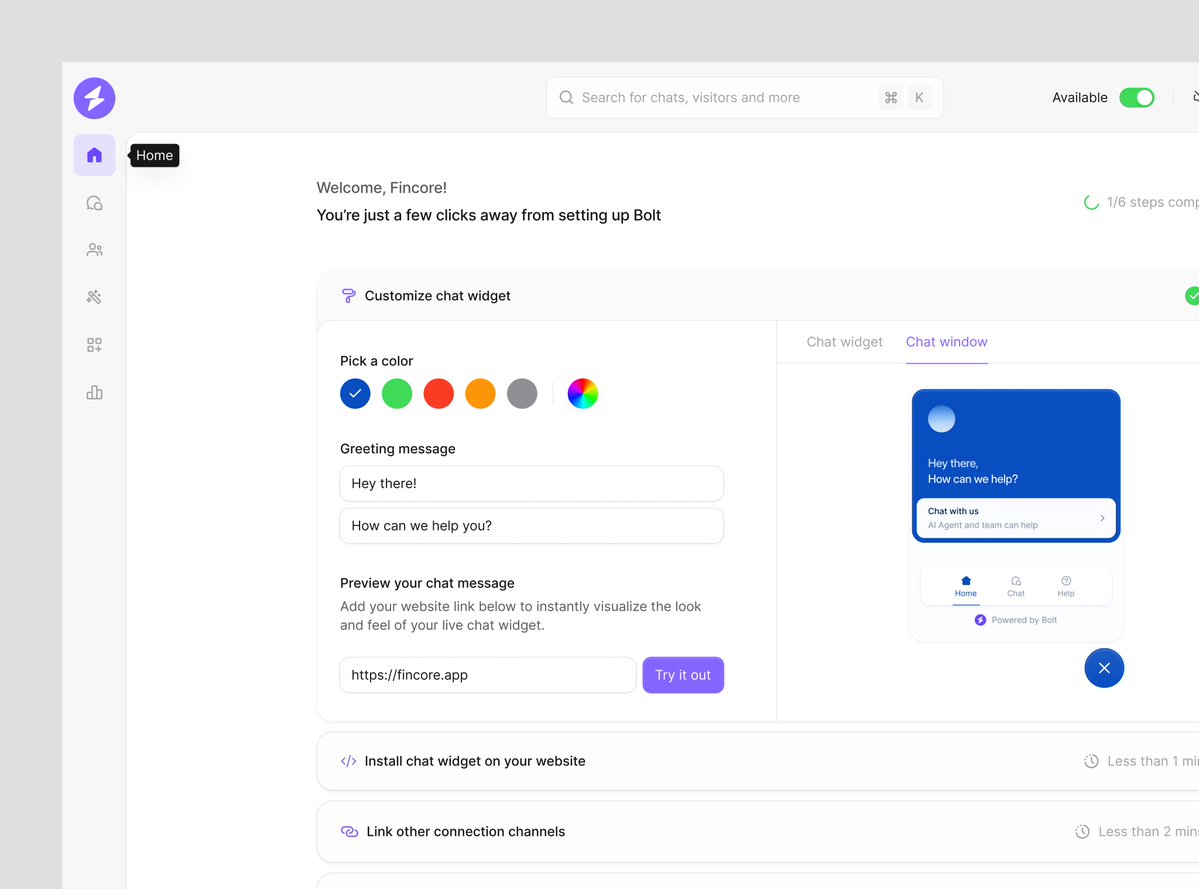Click AI Agent and team can help text
The image size is (1199, 889).
pos(983,525)
